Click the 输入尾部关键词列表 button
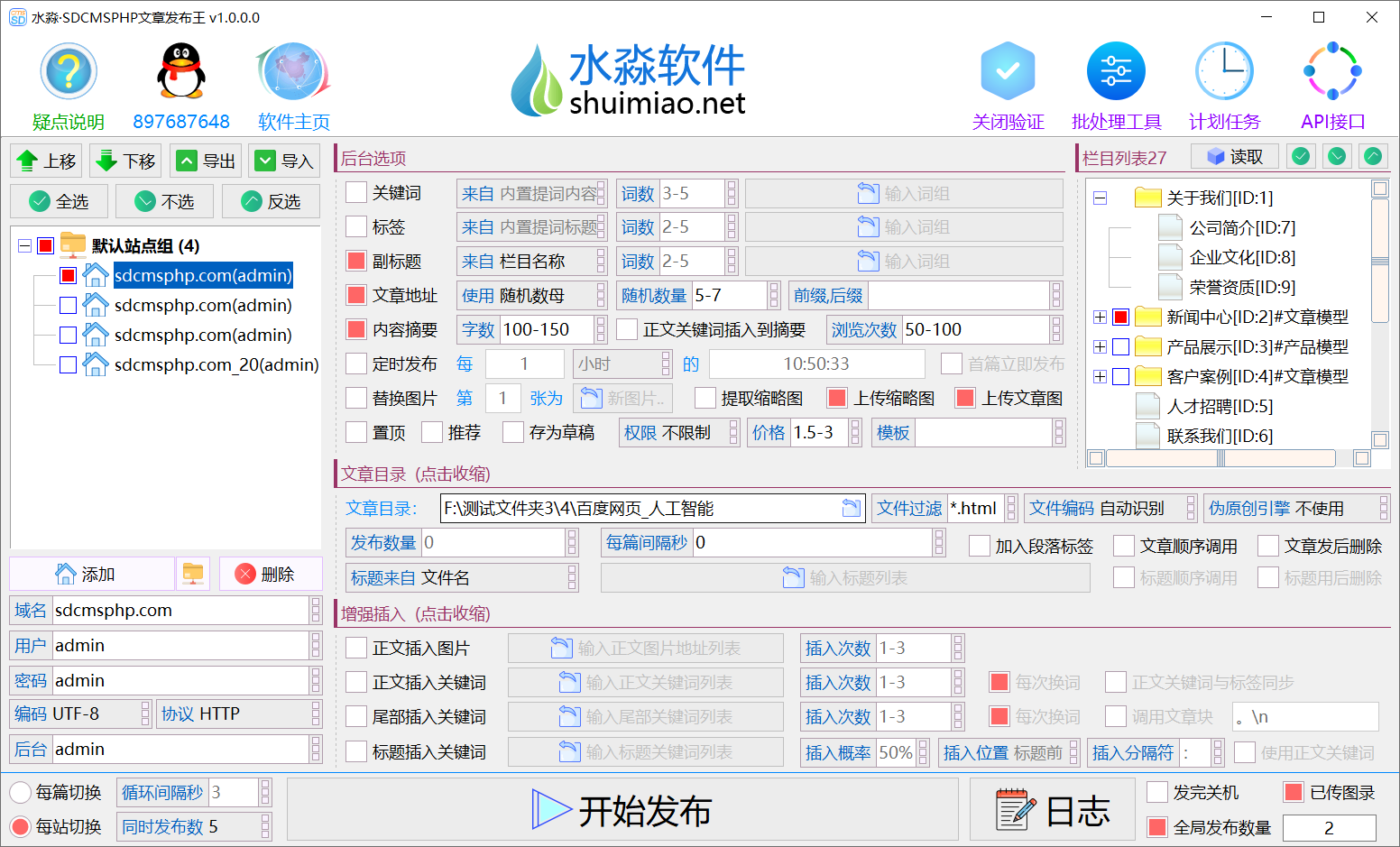 (x=646, y=716)
